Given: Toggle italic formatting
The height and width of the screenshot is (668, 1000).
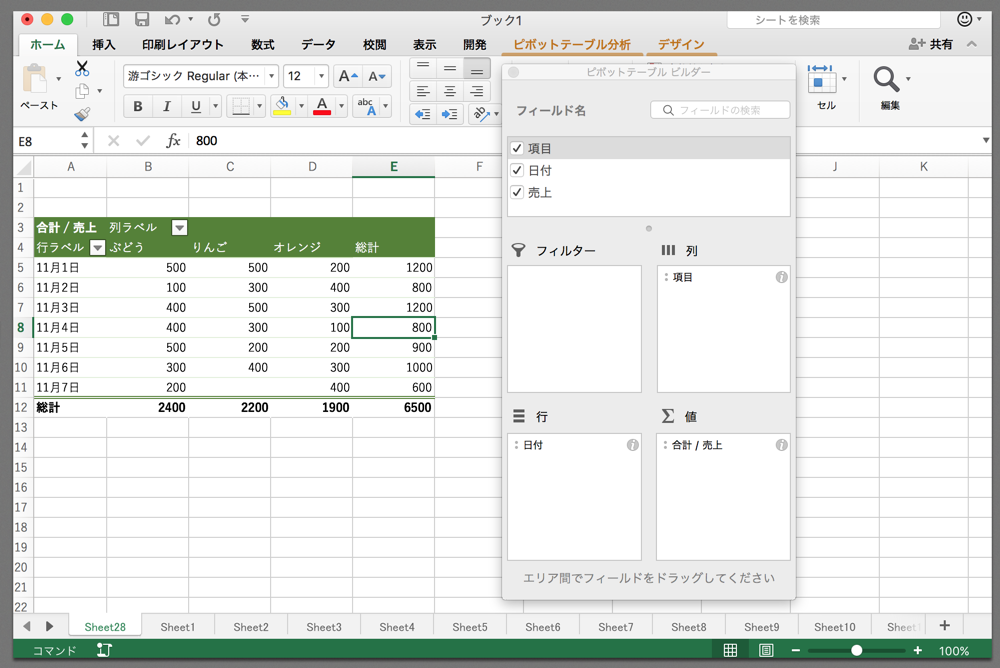Looking at the screenshot, I should (x=166, y=107).
